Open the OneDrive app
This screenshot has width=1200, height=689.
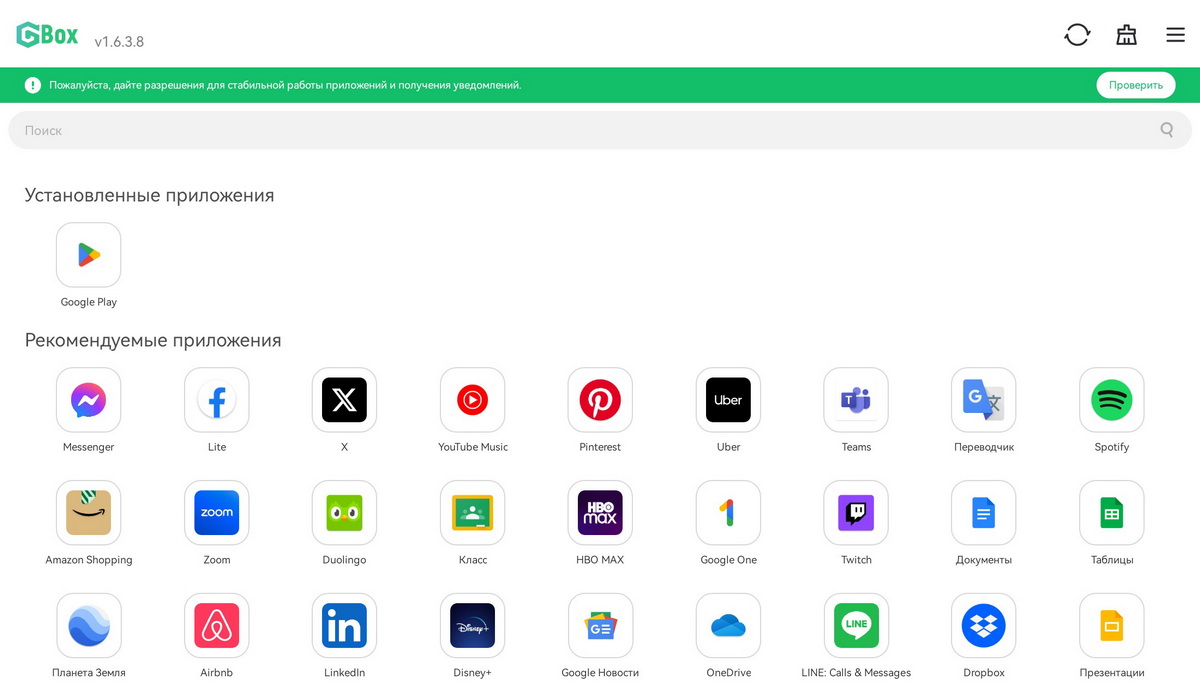click(728, 626)
